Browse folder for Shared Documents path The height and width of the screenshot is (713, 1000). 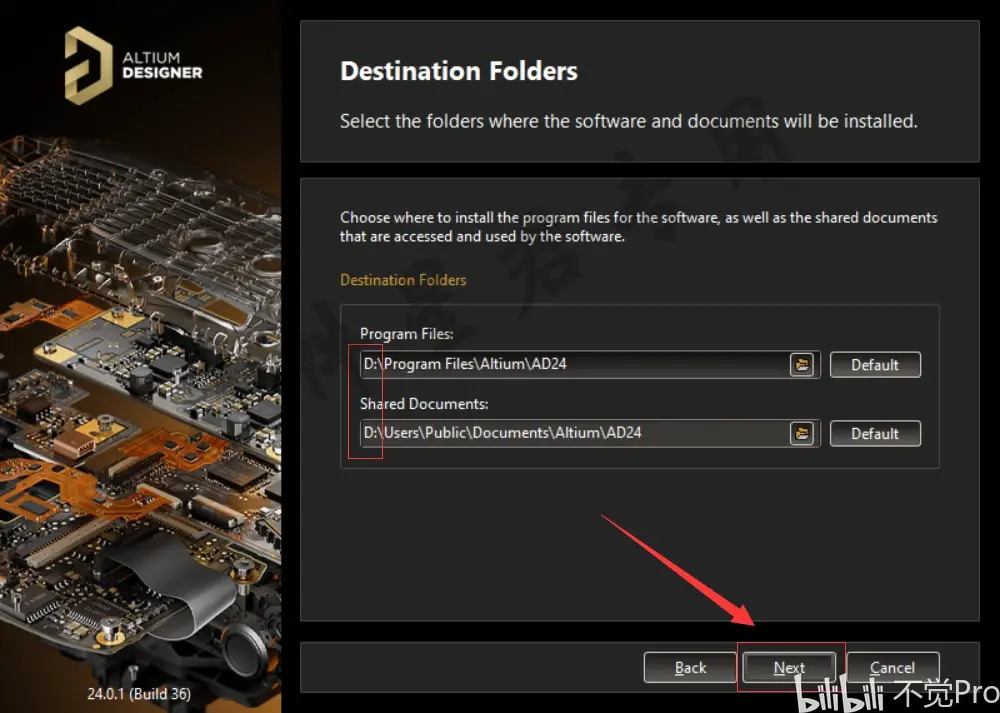pyautogui.click(x=802, y=434)
